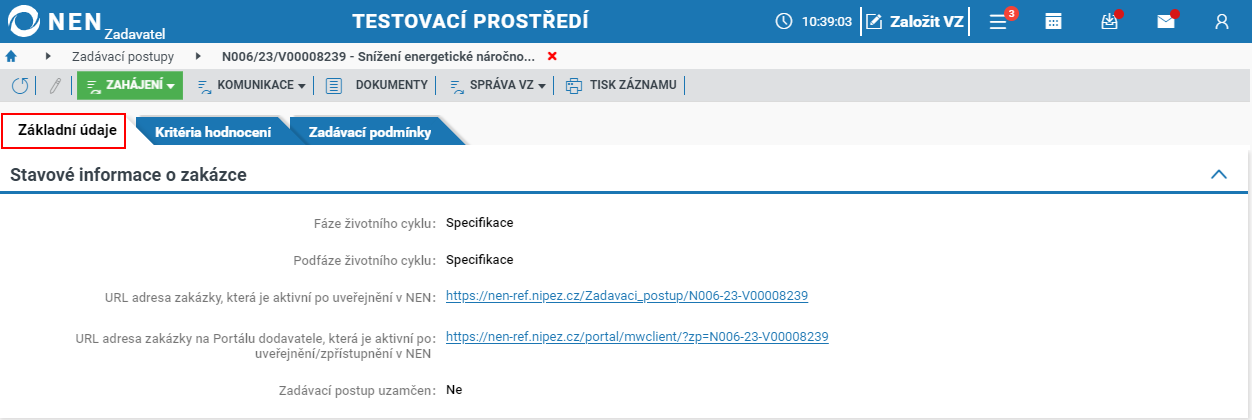Open the envelope messages icon

click(1166, 21)
